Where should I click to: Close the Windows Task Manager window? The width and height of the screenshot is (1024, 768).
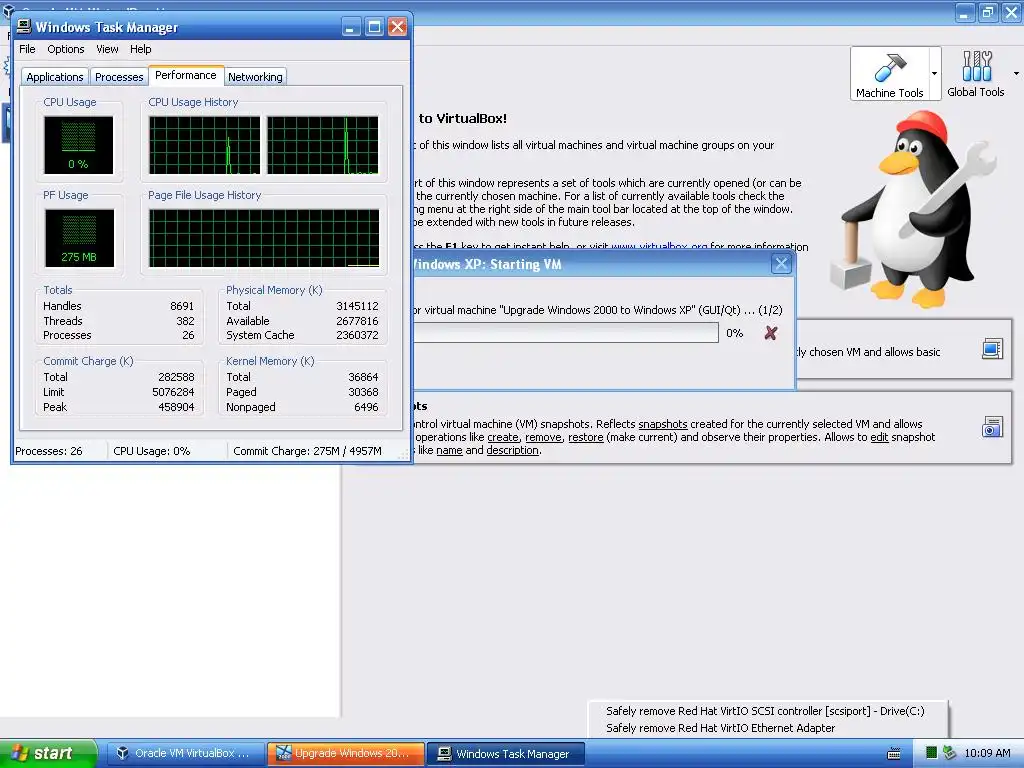click(397, 27)
